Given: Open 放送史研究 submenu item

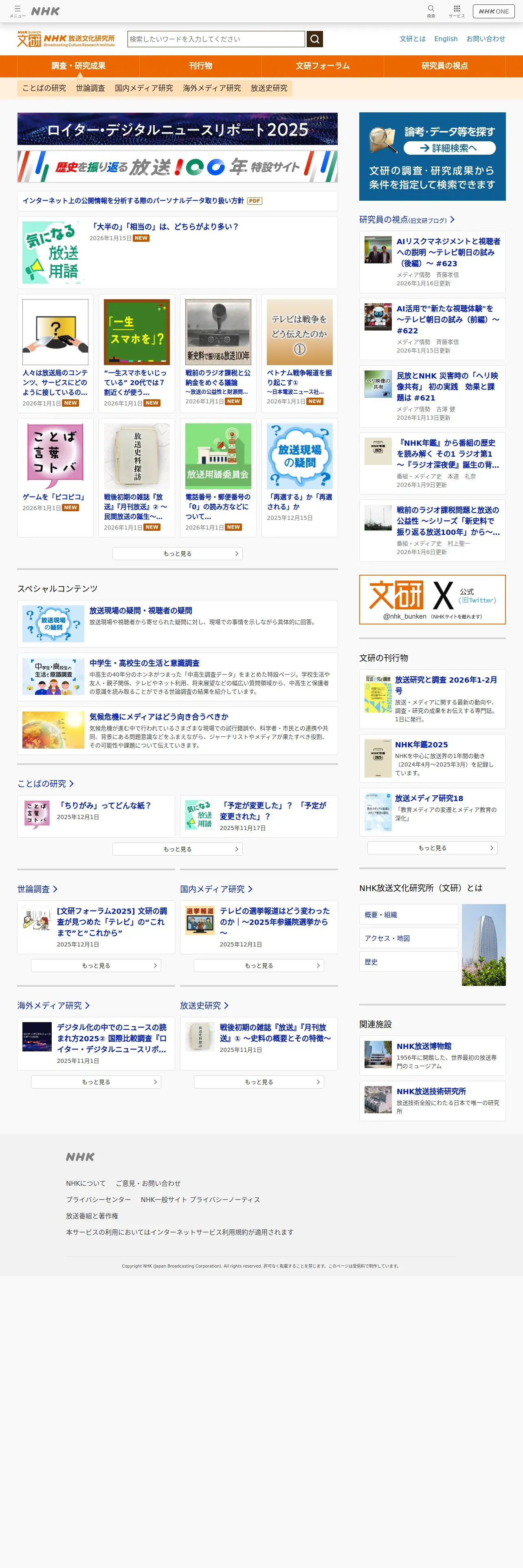Looking at the screenshot, I should tap(269, 88).
